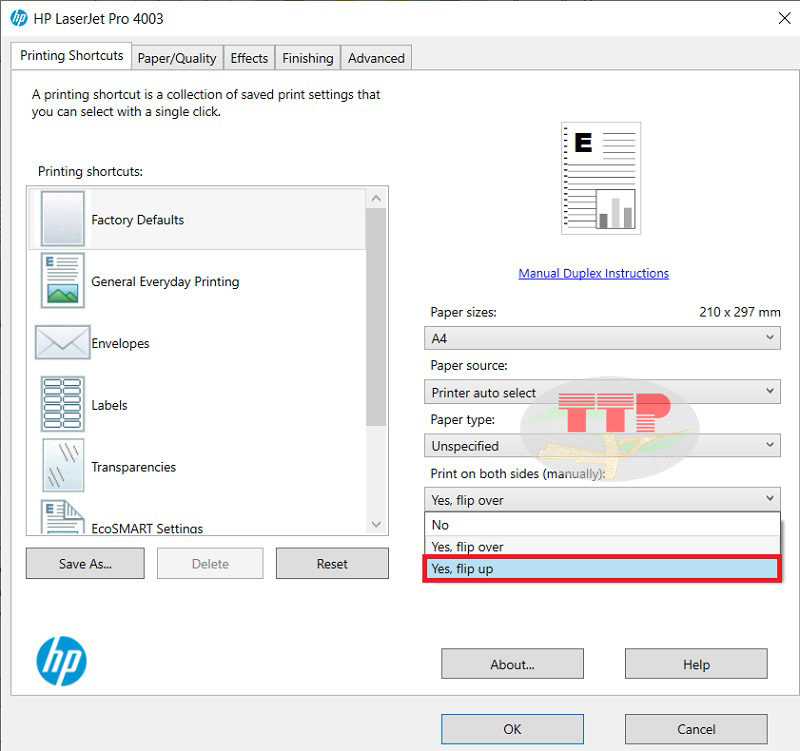Click the Help button

point(696,664)
